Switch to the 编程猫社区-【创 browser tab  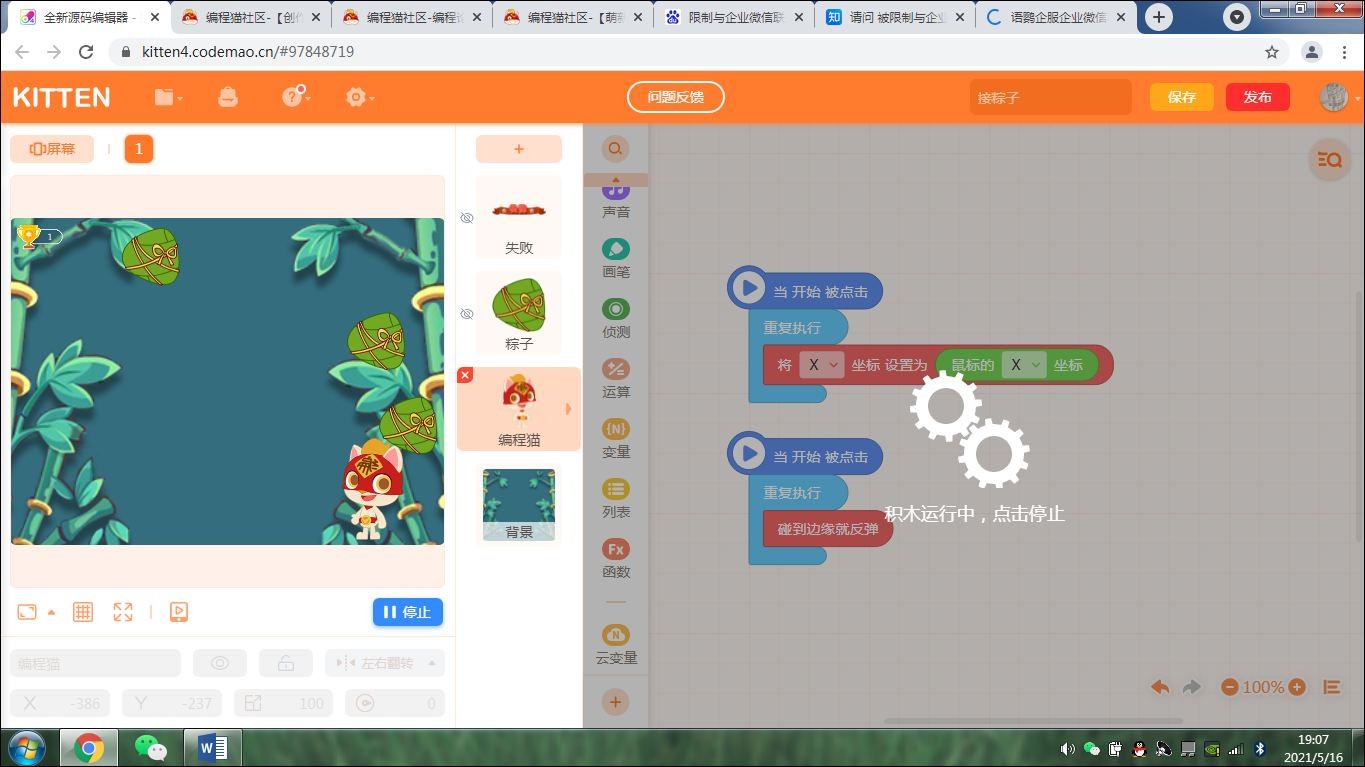[x=250, y=17]
